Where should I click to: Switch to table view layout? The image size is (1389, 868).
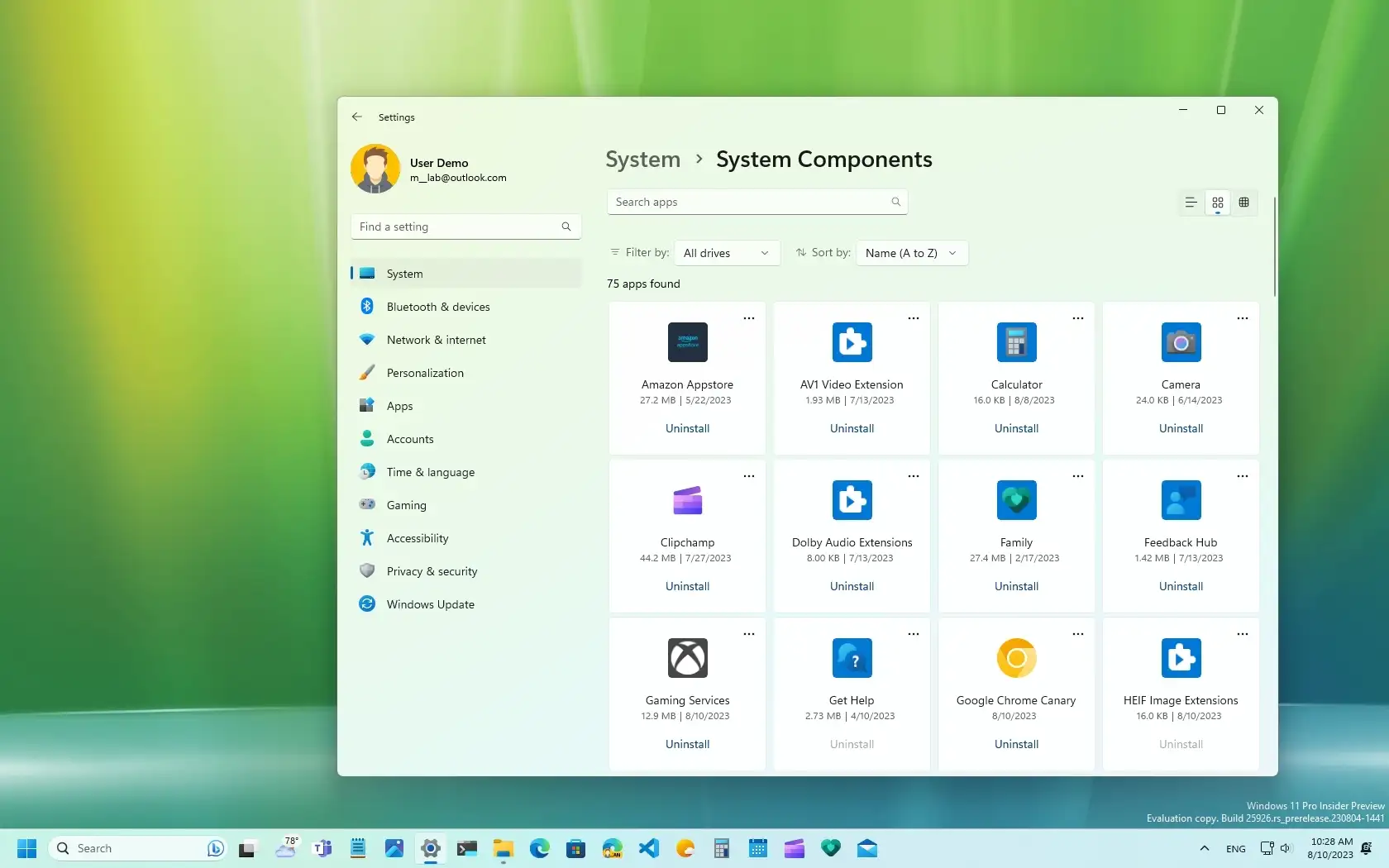tap(1244, 203)
